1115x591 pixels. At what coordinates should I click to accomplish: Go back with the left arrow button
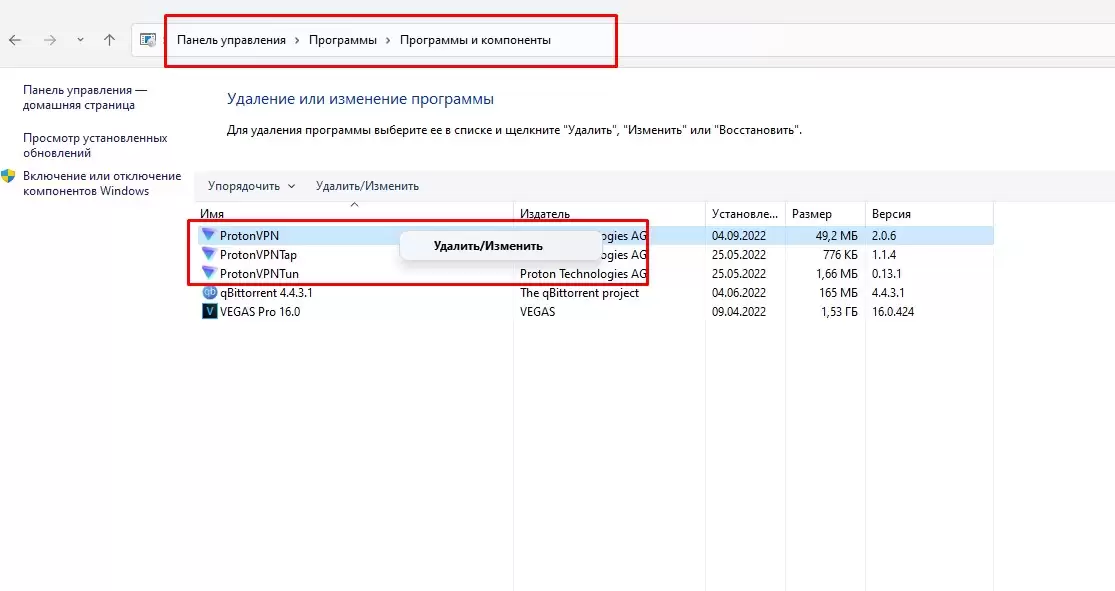click(15, 41)
